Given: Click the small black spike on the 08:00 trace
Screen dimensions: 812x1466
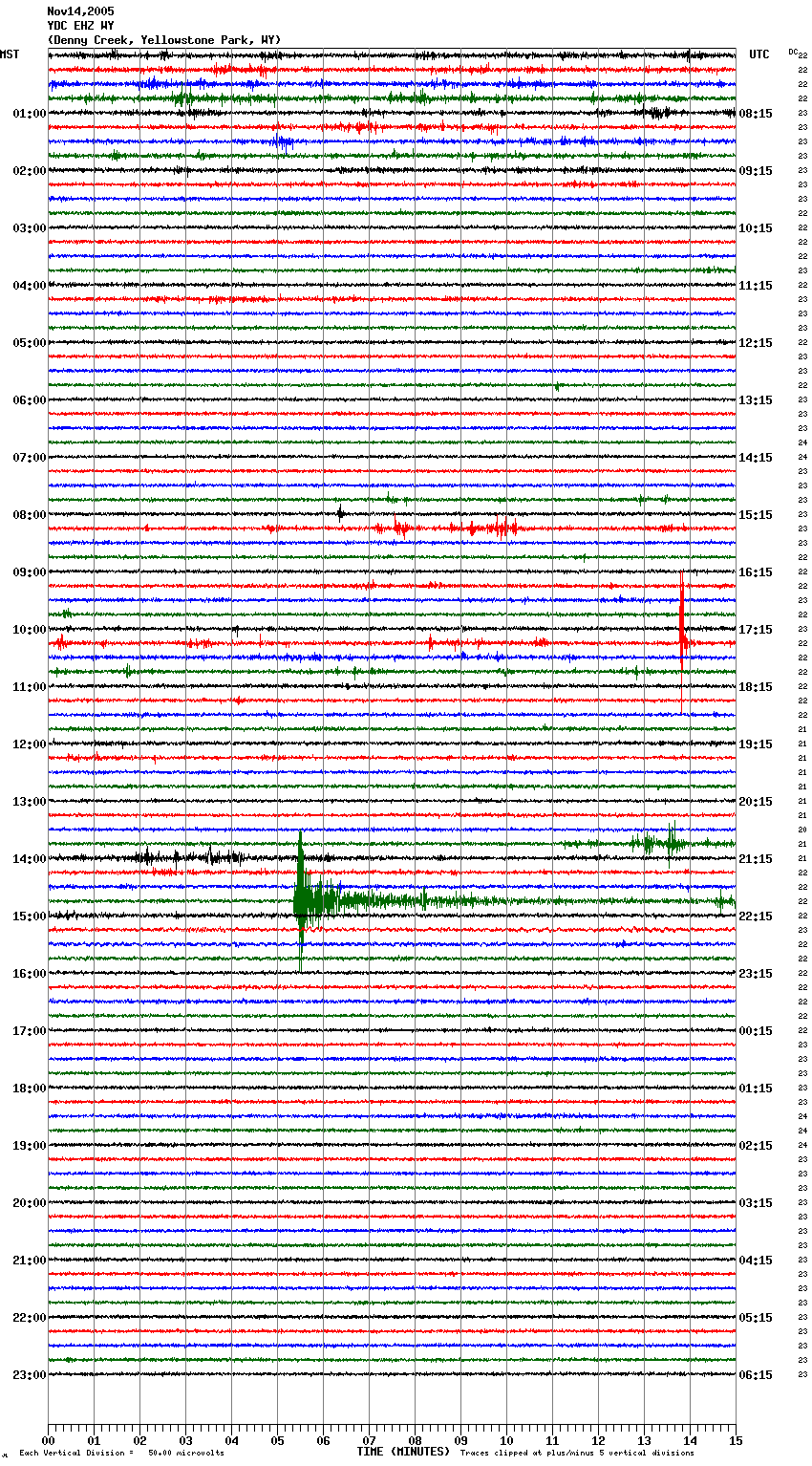Looking at the screenshot, I should [x=340, y=513].
